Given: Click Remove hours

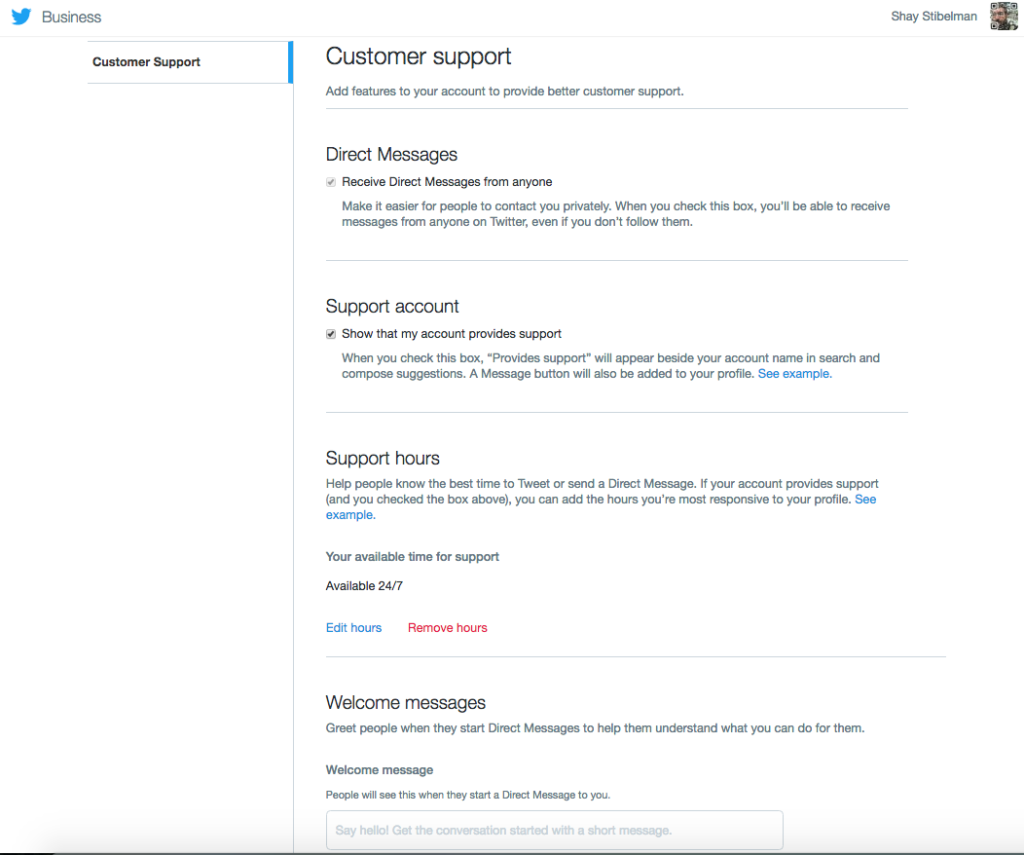Looking at the screenshot, I should point(447,627).
